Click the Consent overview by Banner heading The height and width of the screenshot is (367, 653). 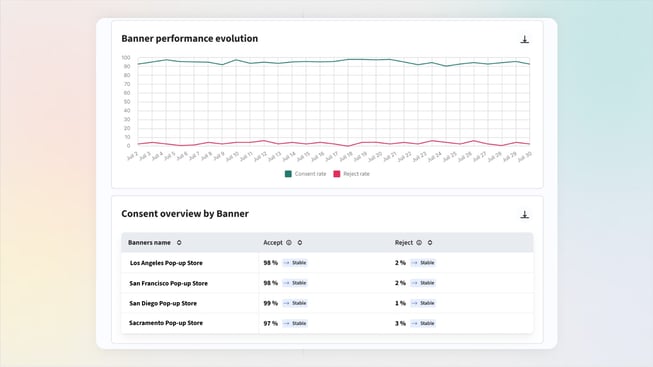point(185,214)
